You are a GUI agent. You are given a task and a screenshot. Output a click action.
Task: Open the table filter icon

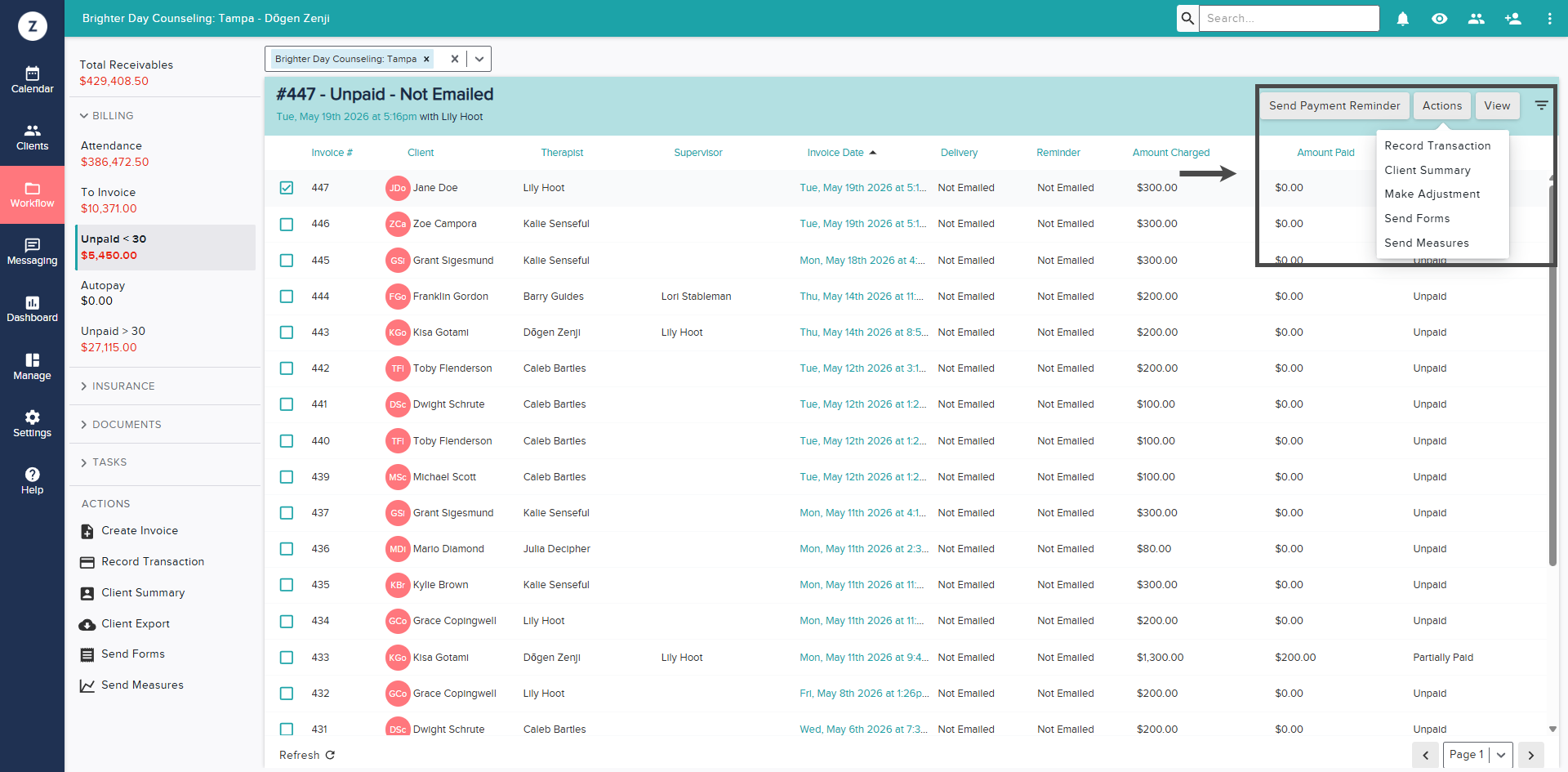pyautogui.click(x=1541, y=105)
